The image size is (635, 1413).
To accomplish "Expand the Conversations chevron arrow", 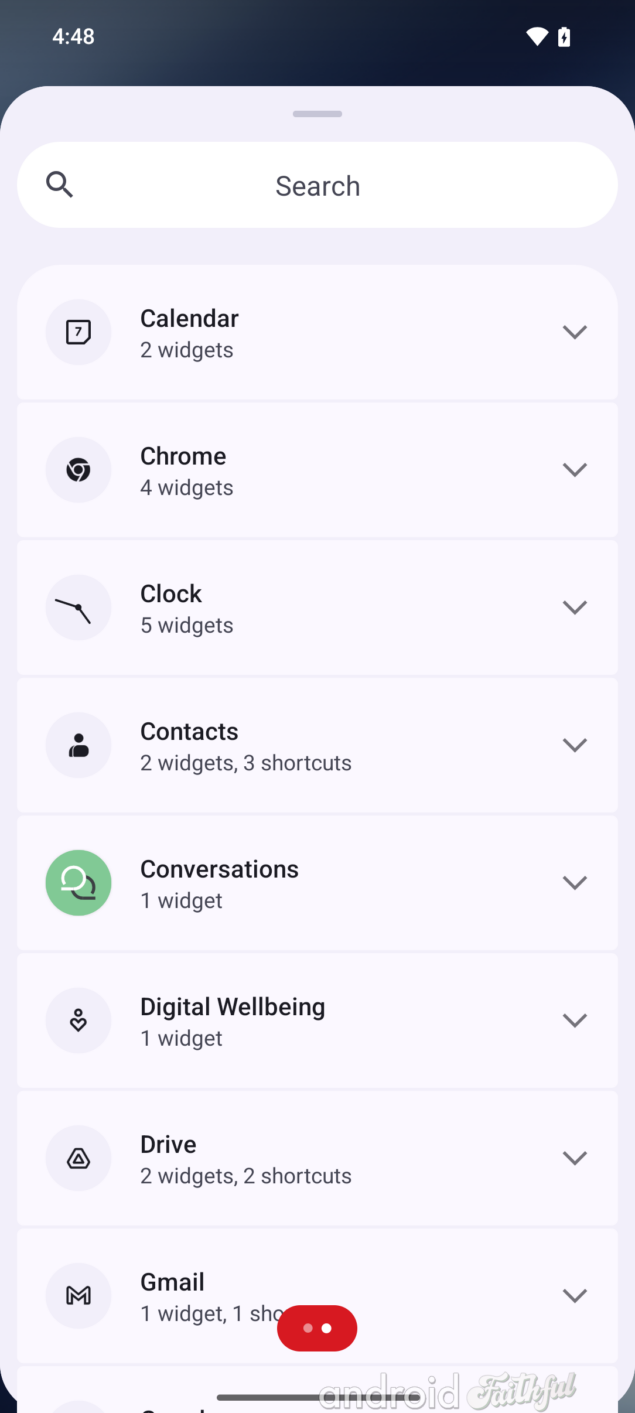I will tap(574, 883).
